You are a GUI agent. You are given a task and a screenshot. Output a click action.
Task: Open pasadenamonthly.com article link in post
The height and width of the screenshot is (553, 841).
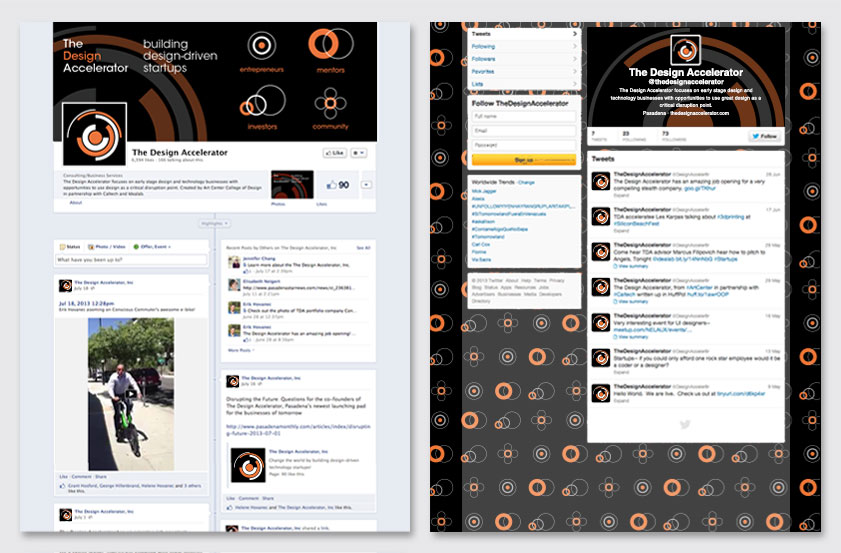[298, 430]
